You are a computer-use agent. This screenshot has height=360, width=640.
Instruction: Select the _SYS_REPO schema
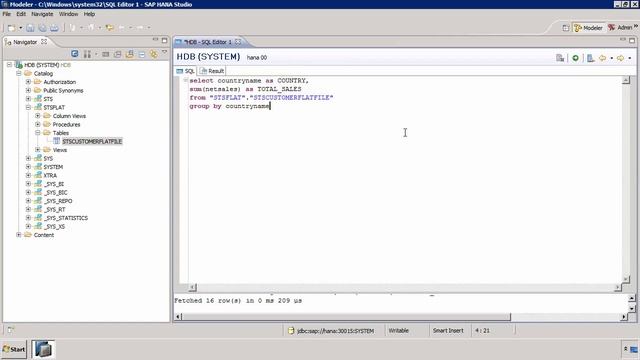[58, 201]
